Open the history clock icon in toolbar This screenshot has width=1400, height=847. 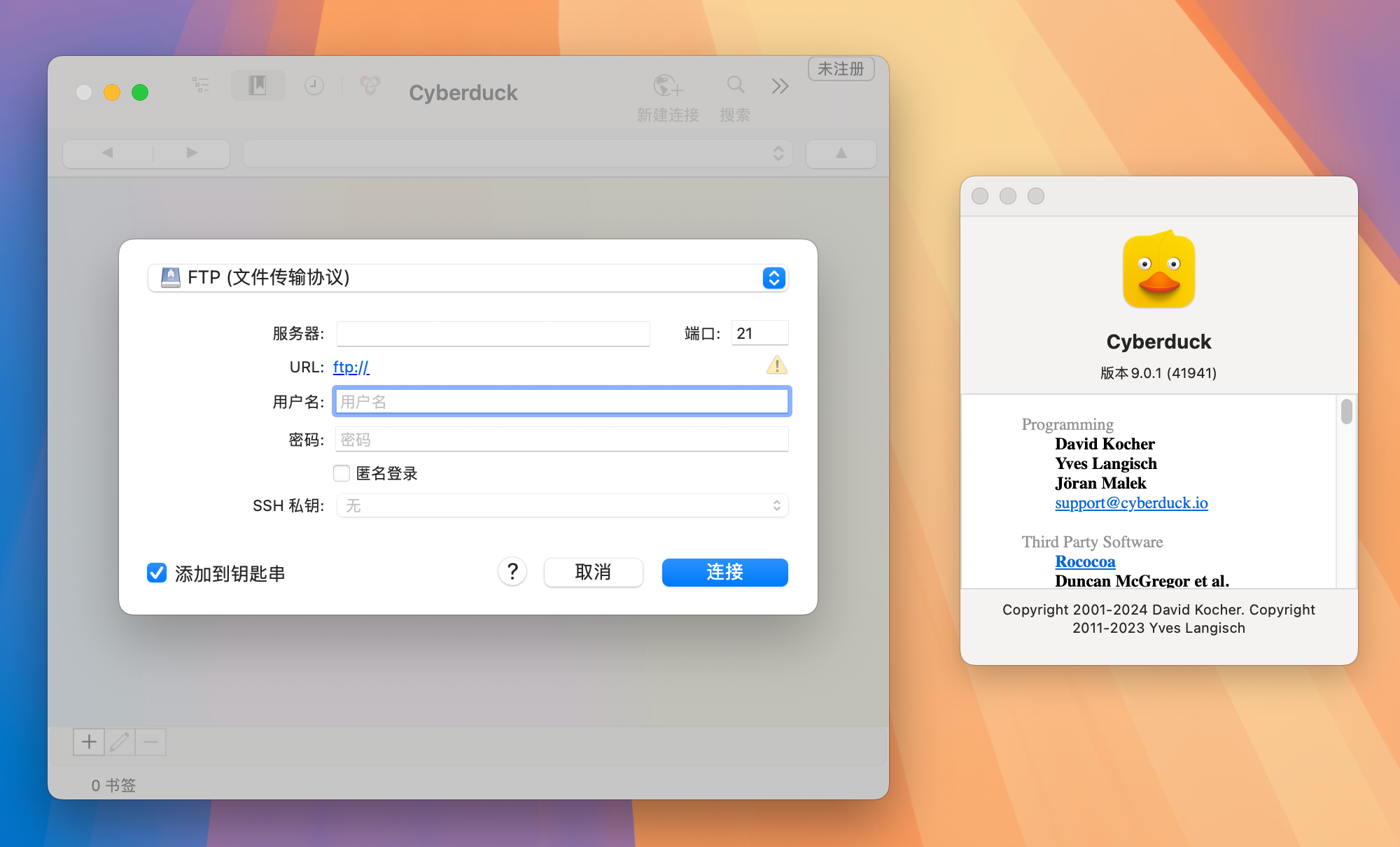(314, 86)
